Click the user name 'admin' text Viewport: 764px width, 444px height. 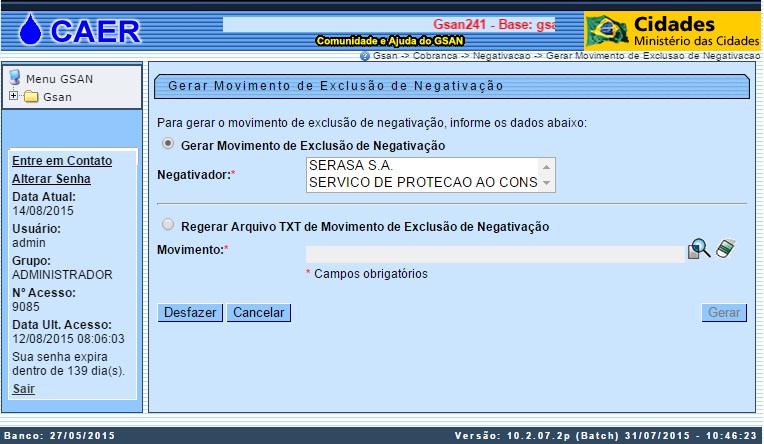29,243
